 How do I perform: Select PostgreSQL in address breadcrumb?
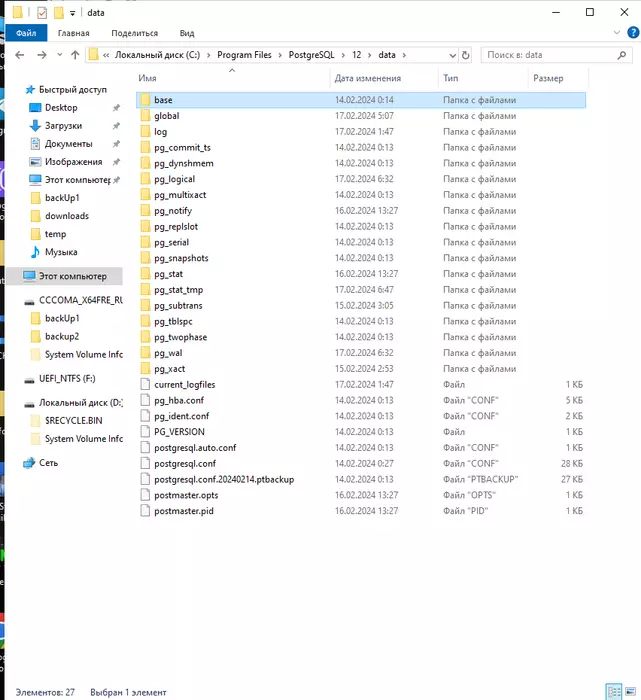click(312, 55)
